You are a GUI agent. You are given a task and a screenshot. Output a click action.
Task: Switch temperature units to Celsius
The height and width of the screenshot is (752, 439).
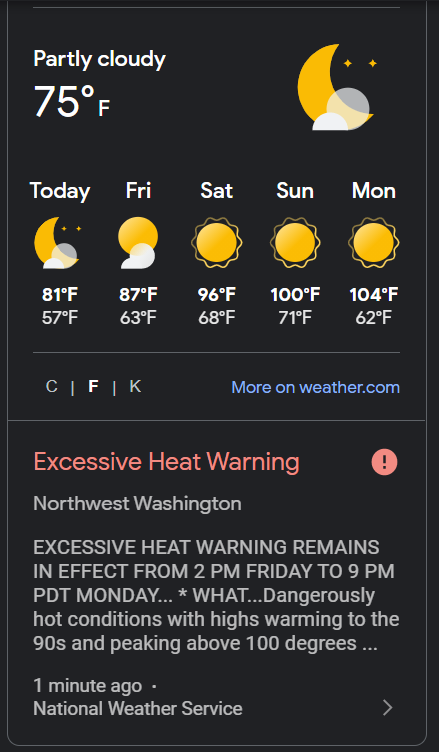[51, 387]
